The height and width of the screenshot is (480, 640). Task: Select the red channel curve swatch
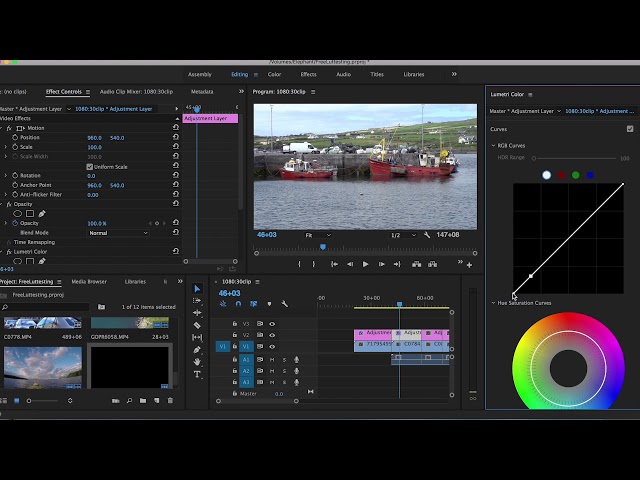[x=561, y=175]
